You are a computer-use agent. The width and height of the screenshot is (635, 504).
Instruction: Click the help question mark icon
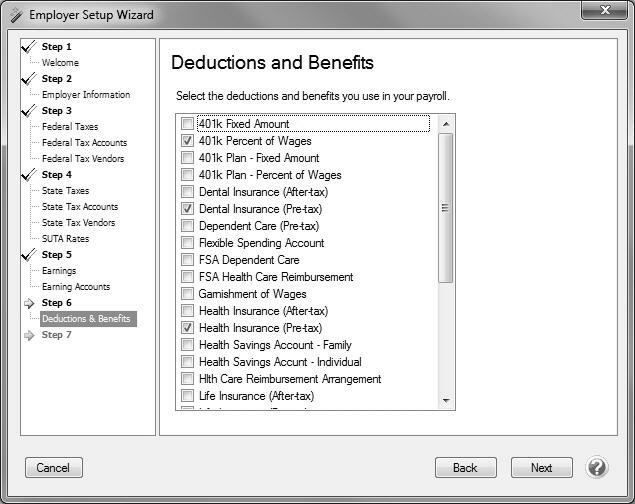[597, 467]
